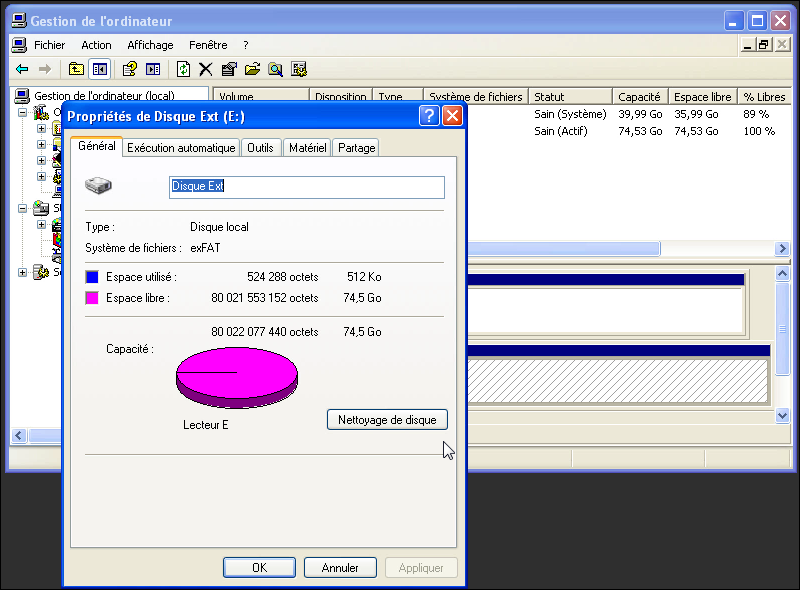Image resolution: width=800 pixels, height=590 pixels.
Task: Sort by the Système de fichiers column header
Action: (x=476, y=96)
